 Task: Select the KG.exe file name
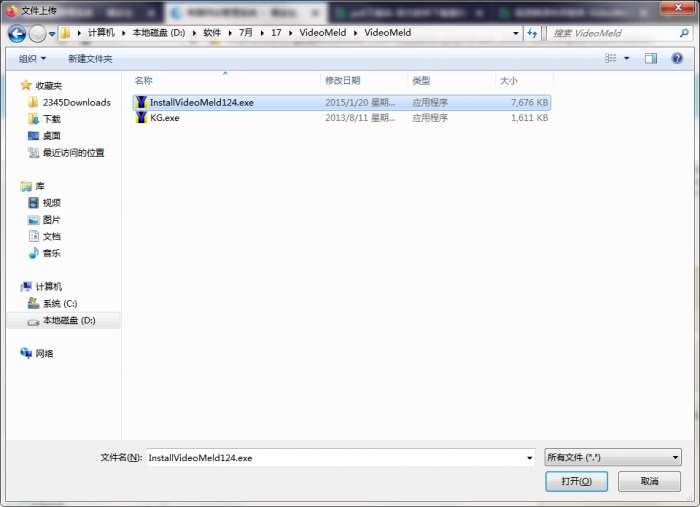(165, 118)
